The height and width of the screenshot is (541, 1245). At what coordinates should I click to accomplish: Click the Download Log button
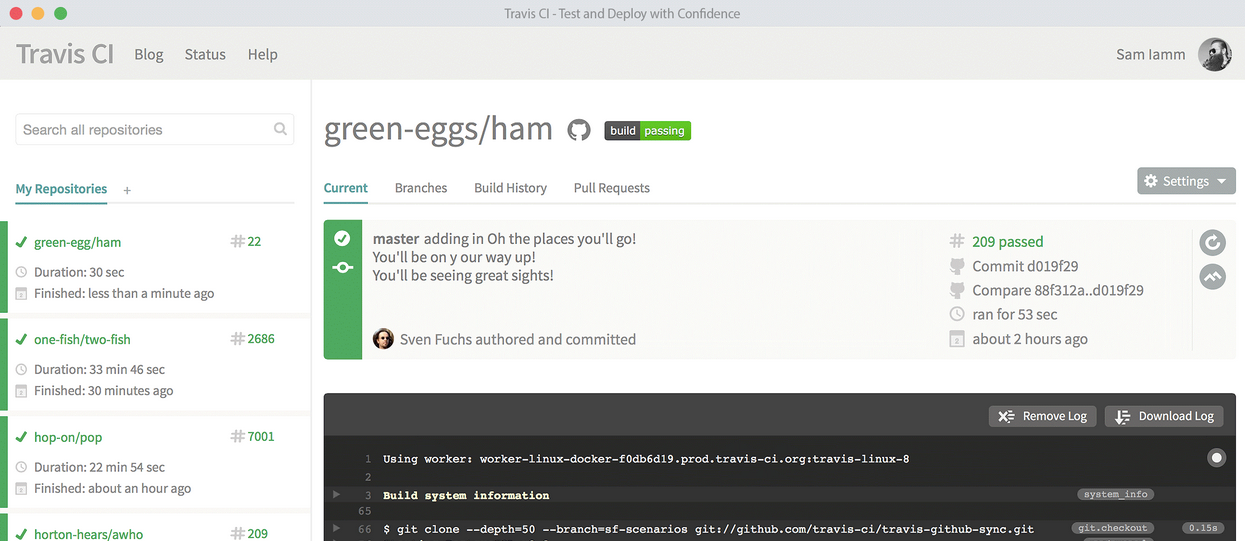1165,416
